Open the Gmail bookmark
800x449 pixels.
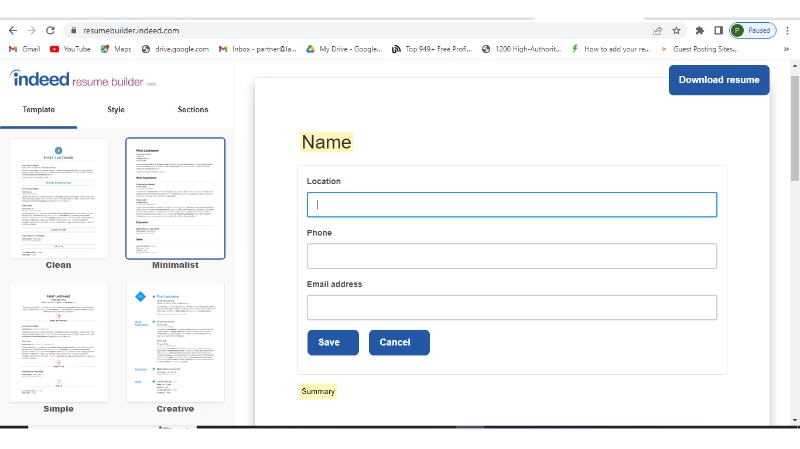tap(24, 49)
